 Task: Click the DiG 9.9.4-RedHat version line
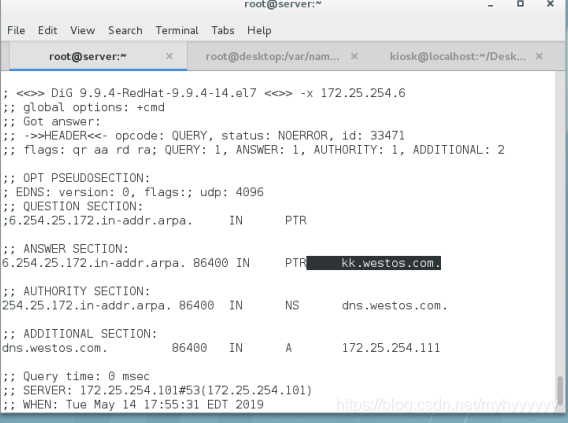(x=204, y=93)
